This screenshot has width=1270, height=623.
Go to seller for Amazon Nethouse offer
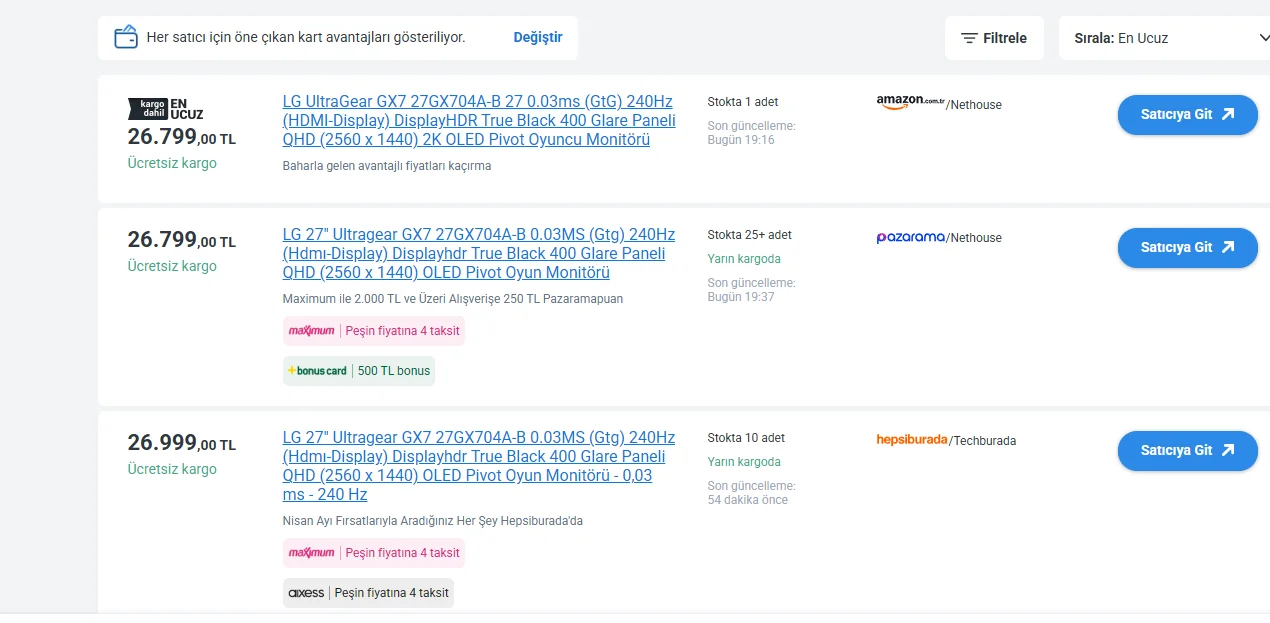[x=1187, y=115]
